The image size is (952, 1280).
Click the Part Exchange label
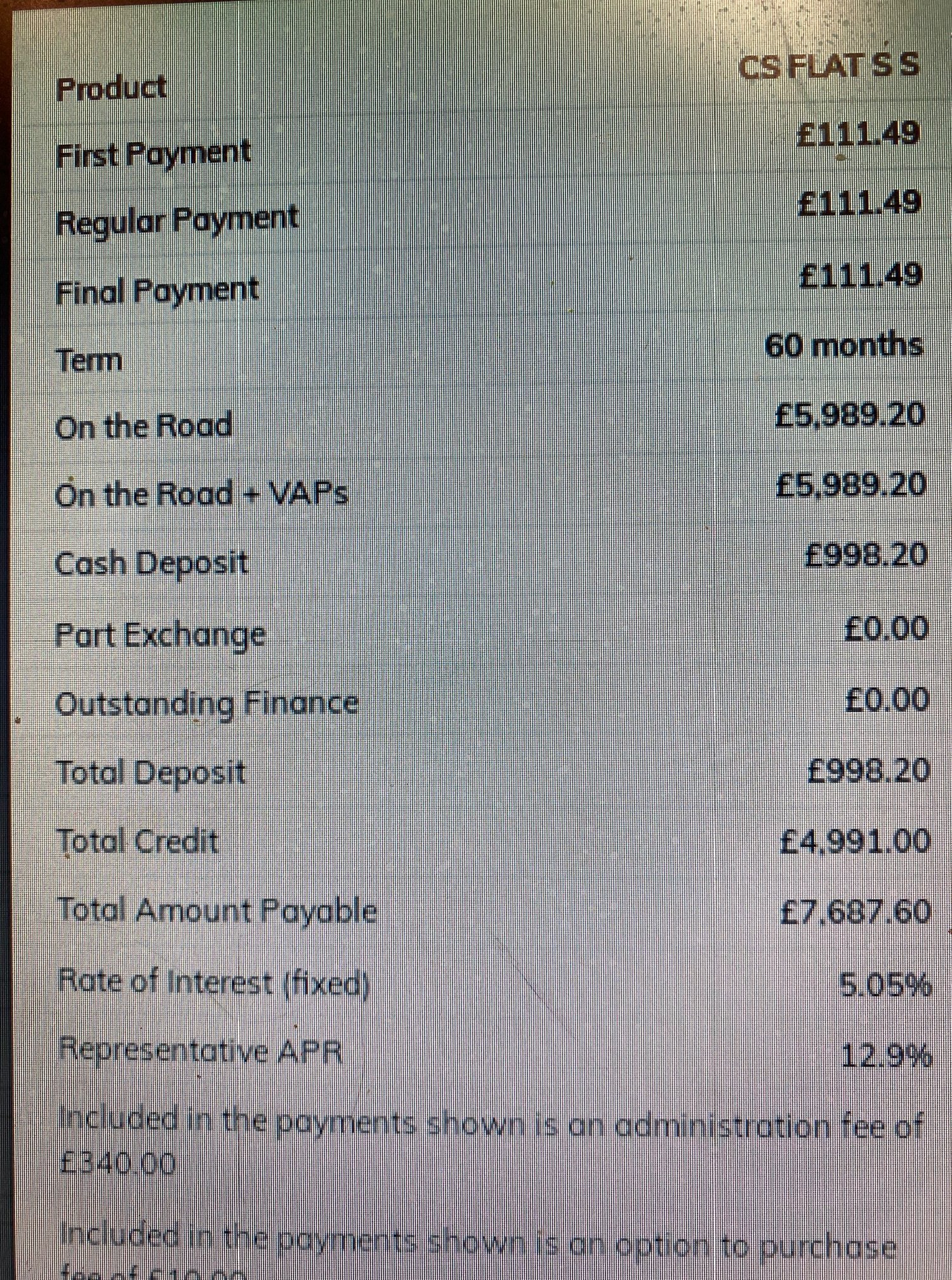tap(161, 635)
